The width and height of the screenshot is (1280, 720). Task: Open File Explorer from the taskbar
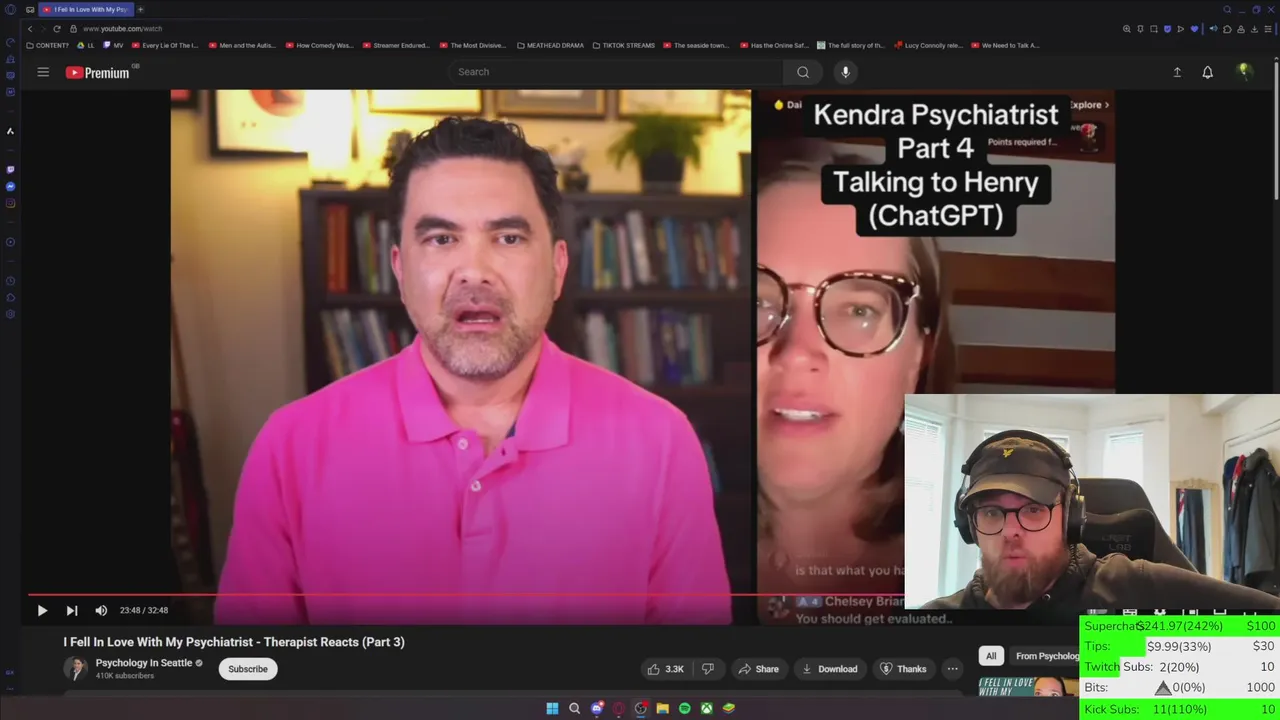pyautogui.click(x=662, y=708)
